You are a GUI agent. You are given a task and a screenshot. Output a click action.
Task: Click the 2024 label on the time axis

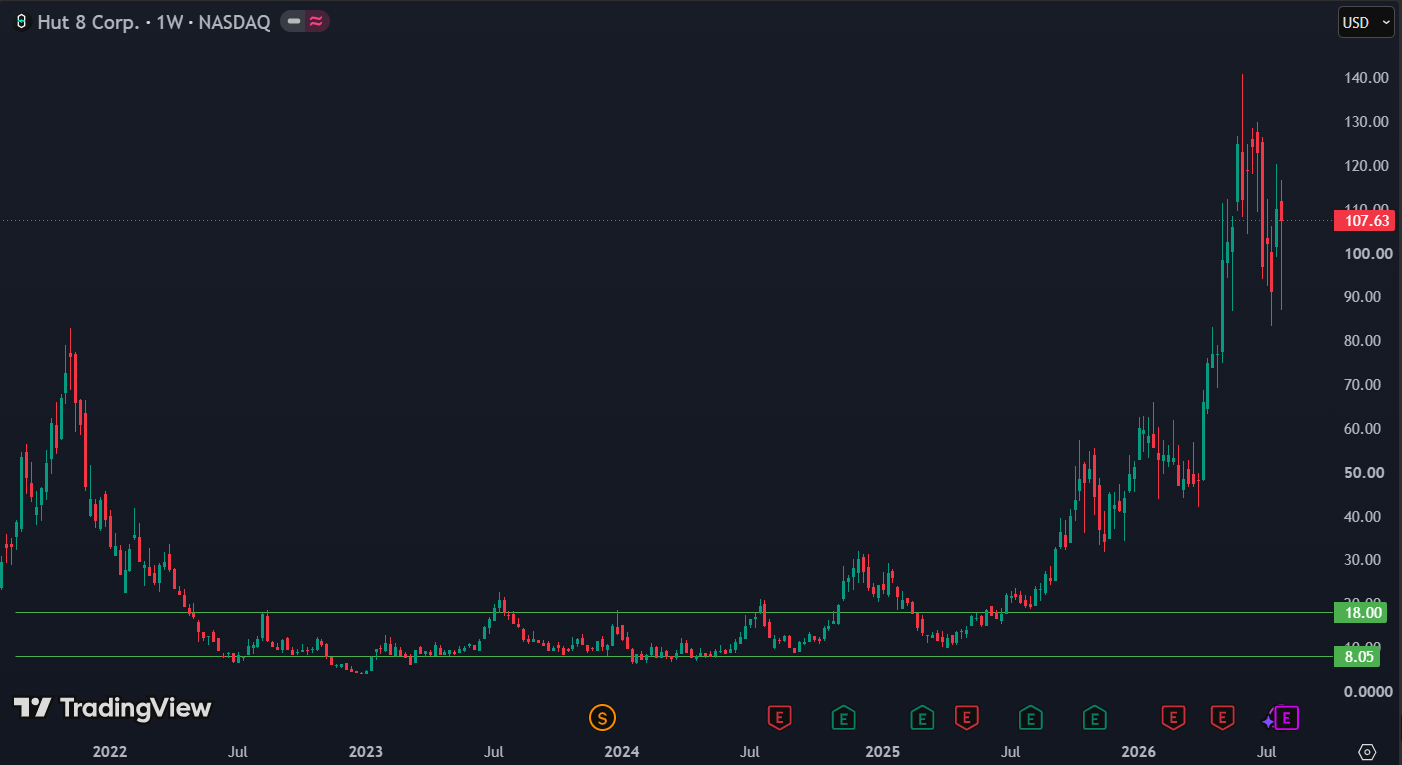622,752
